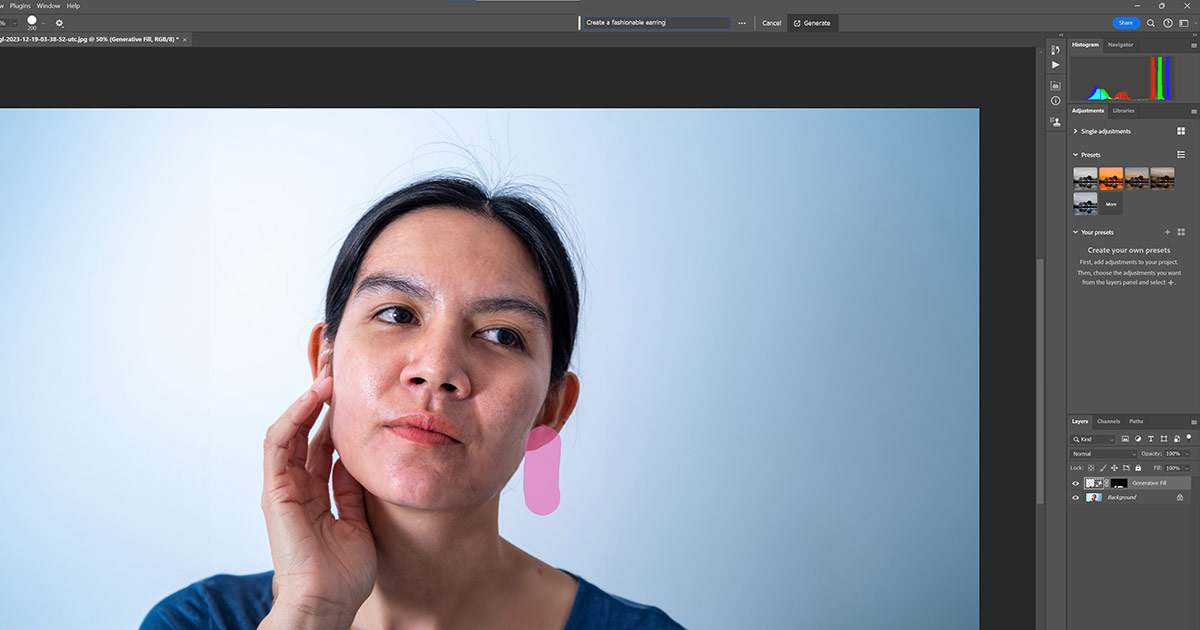Open the Normal blend mode dropdown
The image size is (1200, 630).
1103,454
